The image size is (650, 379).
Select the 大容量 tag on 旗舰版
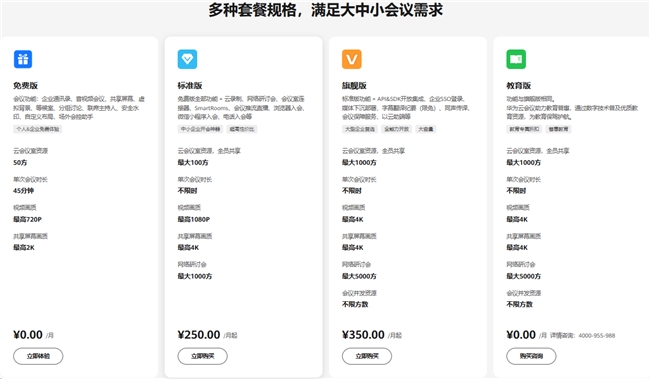click(x=426, y=129)
